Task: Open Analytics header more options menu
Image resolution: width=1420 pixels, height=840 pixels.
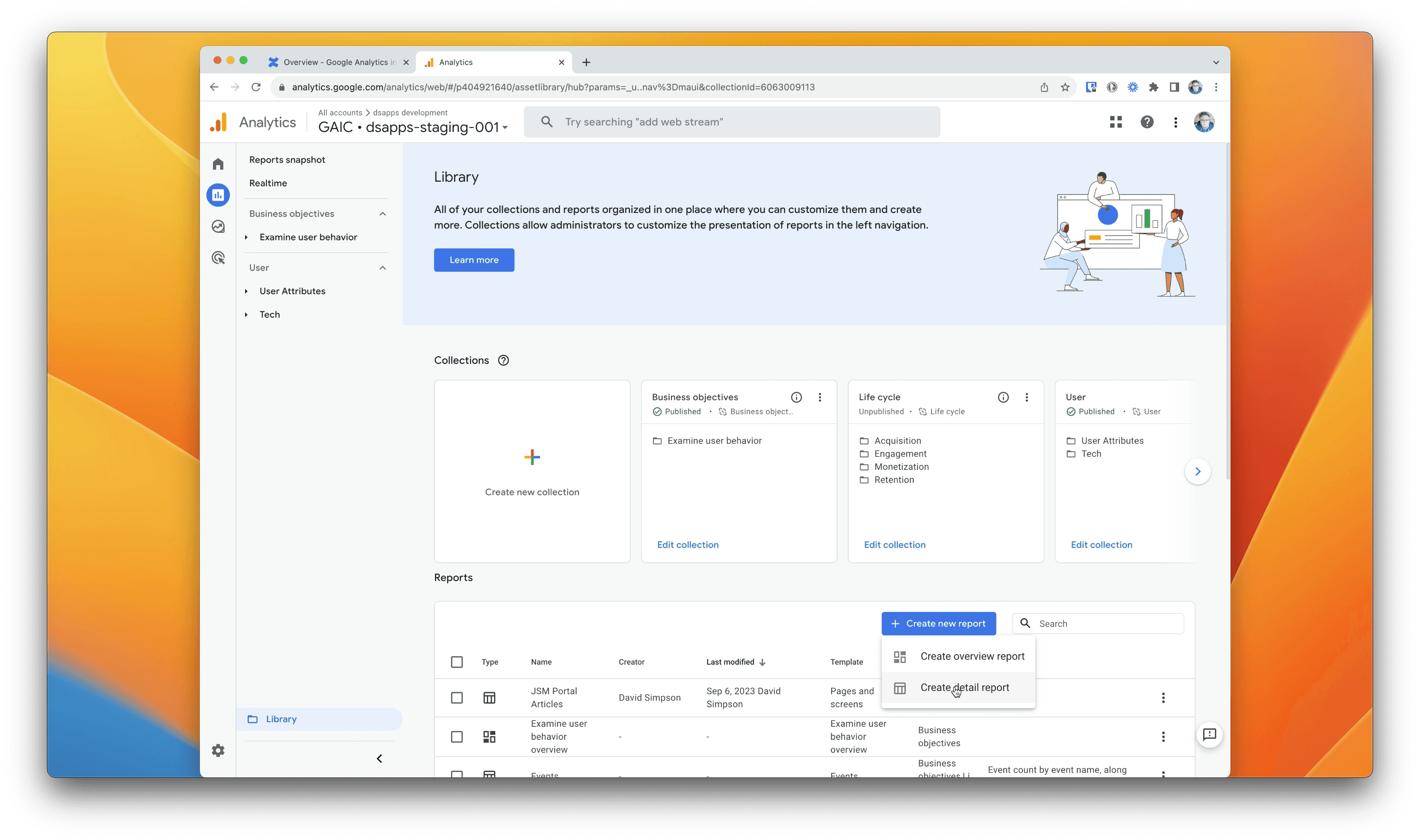Action: 1175,122
